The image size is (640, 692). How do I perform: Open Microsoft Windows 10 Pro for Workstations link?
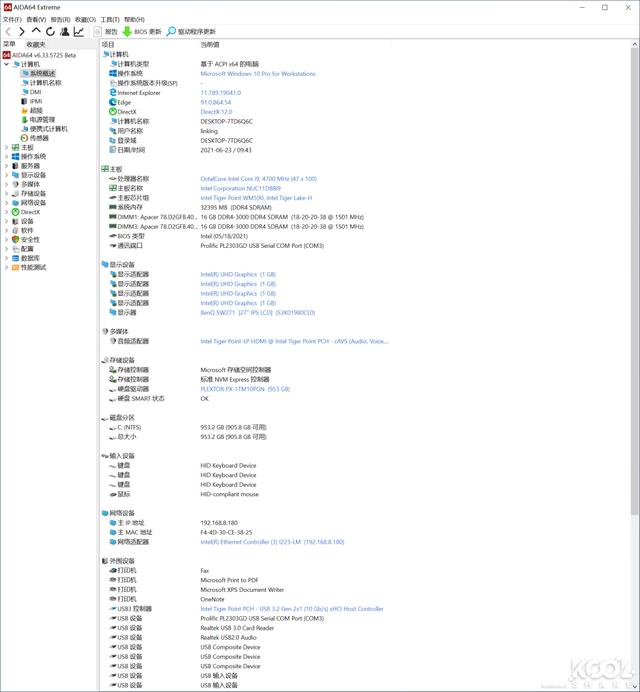(x=258, y=74)
